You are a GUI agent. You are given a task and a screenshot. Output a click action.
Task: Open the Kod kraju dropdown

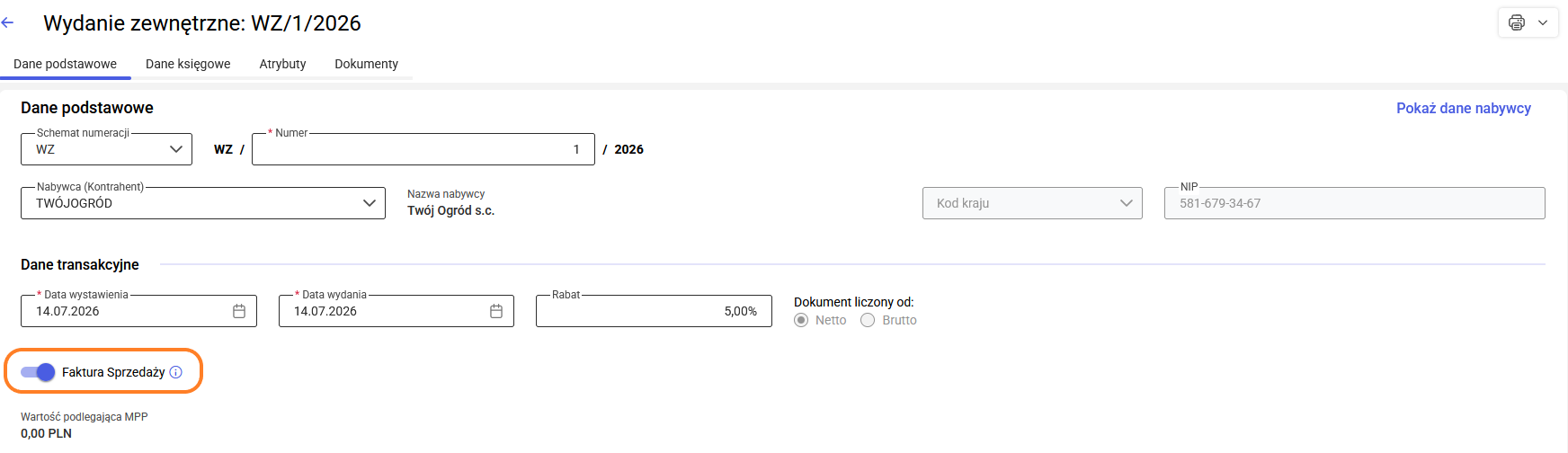coord(1032,203)
